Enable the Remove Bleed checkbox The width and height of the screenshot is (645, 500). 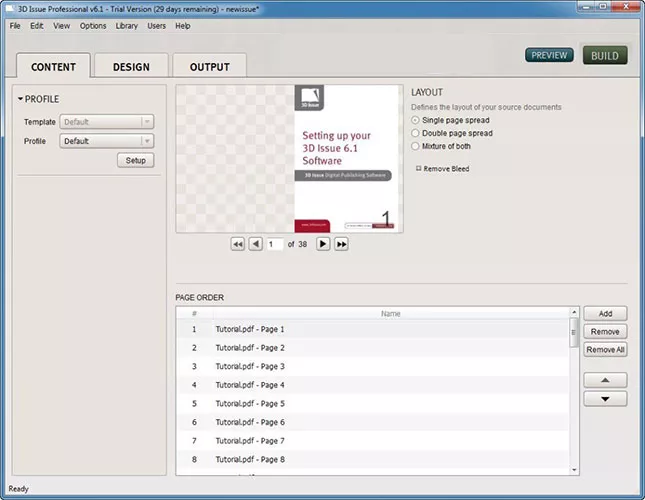coord(419,169)
